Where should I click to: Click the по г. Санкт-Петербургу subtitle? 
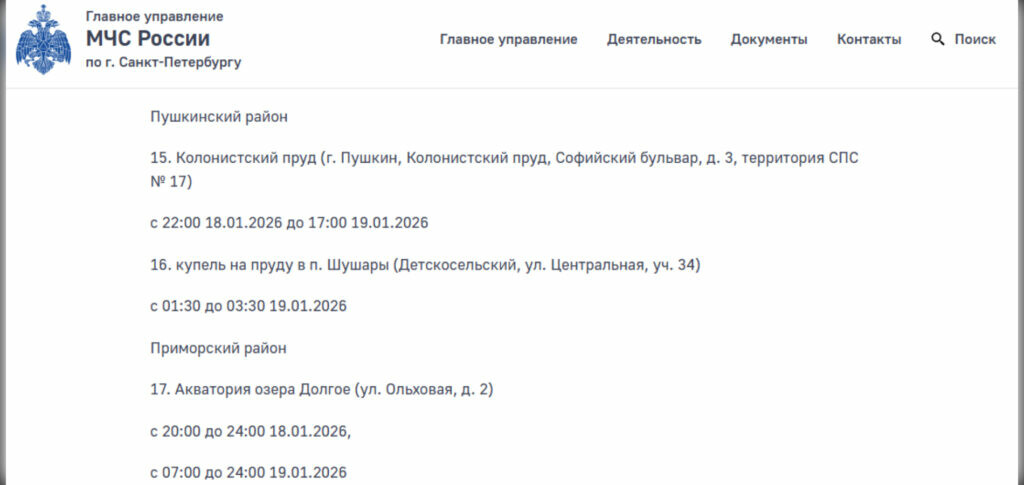[163, 62]
